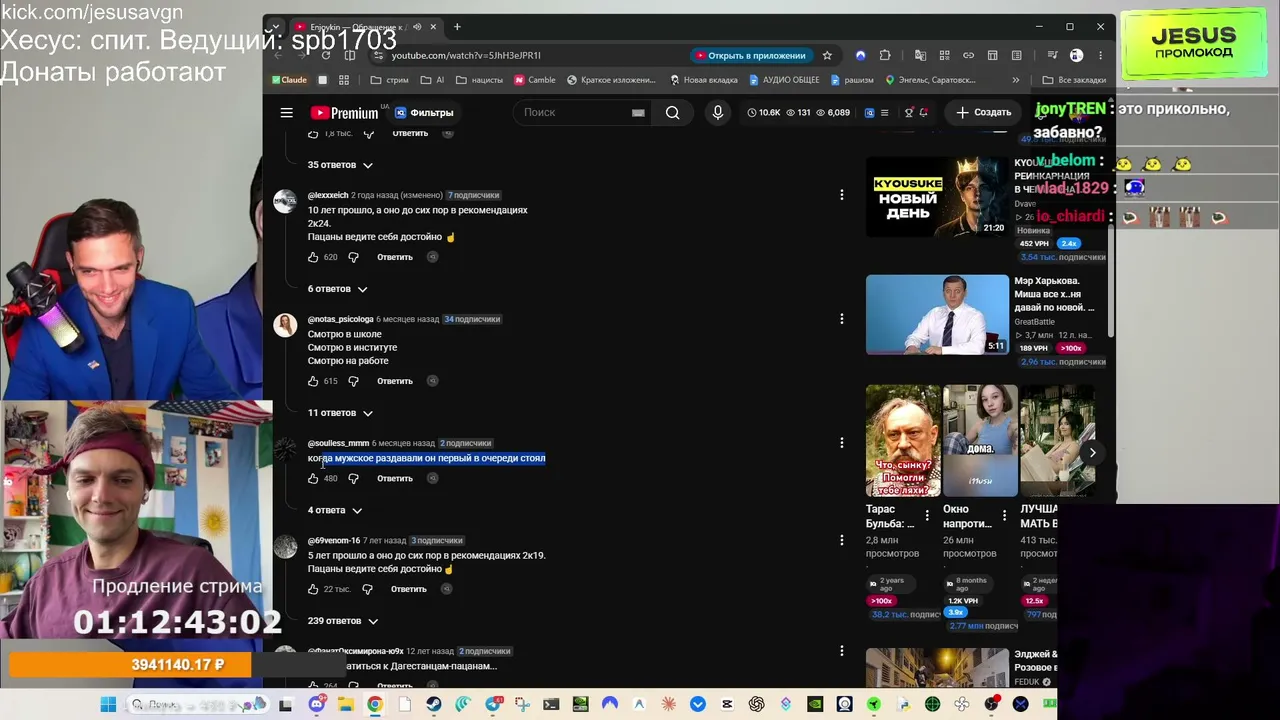Open @notas_psicologa channel link

point(340,319)
